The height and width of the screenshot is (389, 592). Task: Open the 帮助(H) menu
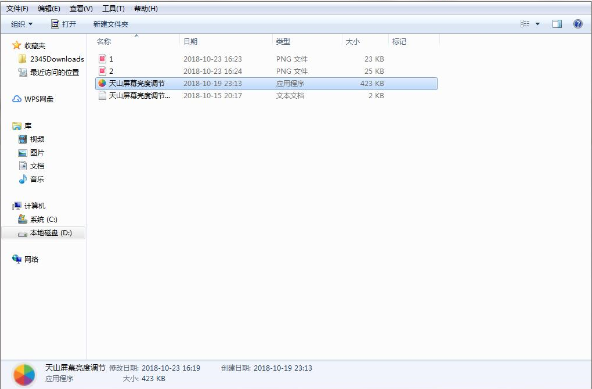click(146, 8)
